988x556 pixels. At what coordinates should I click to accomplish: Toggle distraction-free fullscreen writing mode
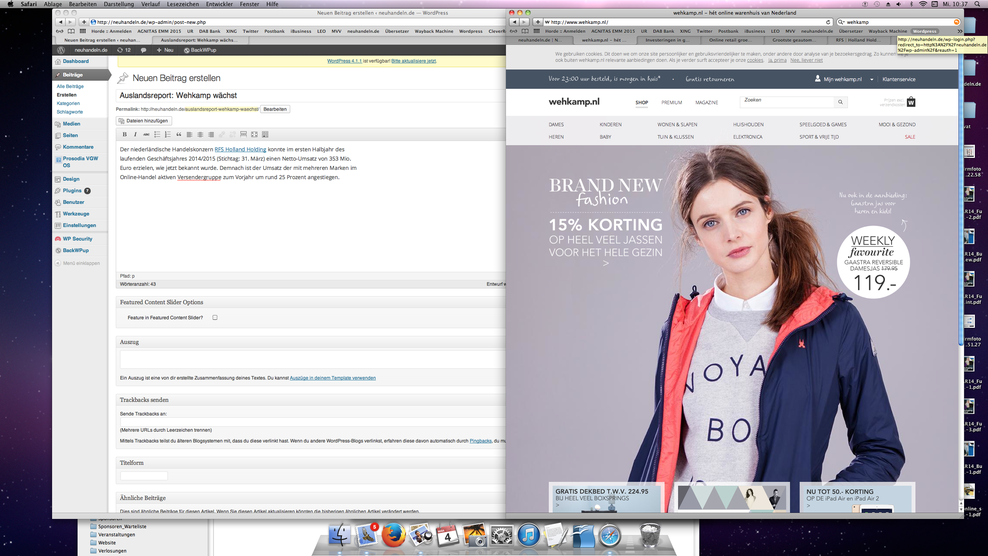click(254, 134)
